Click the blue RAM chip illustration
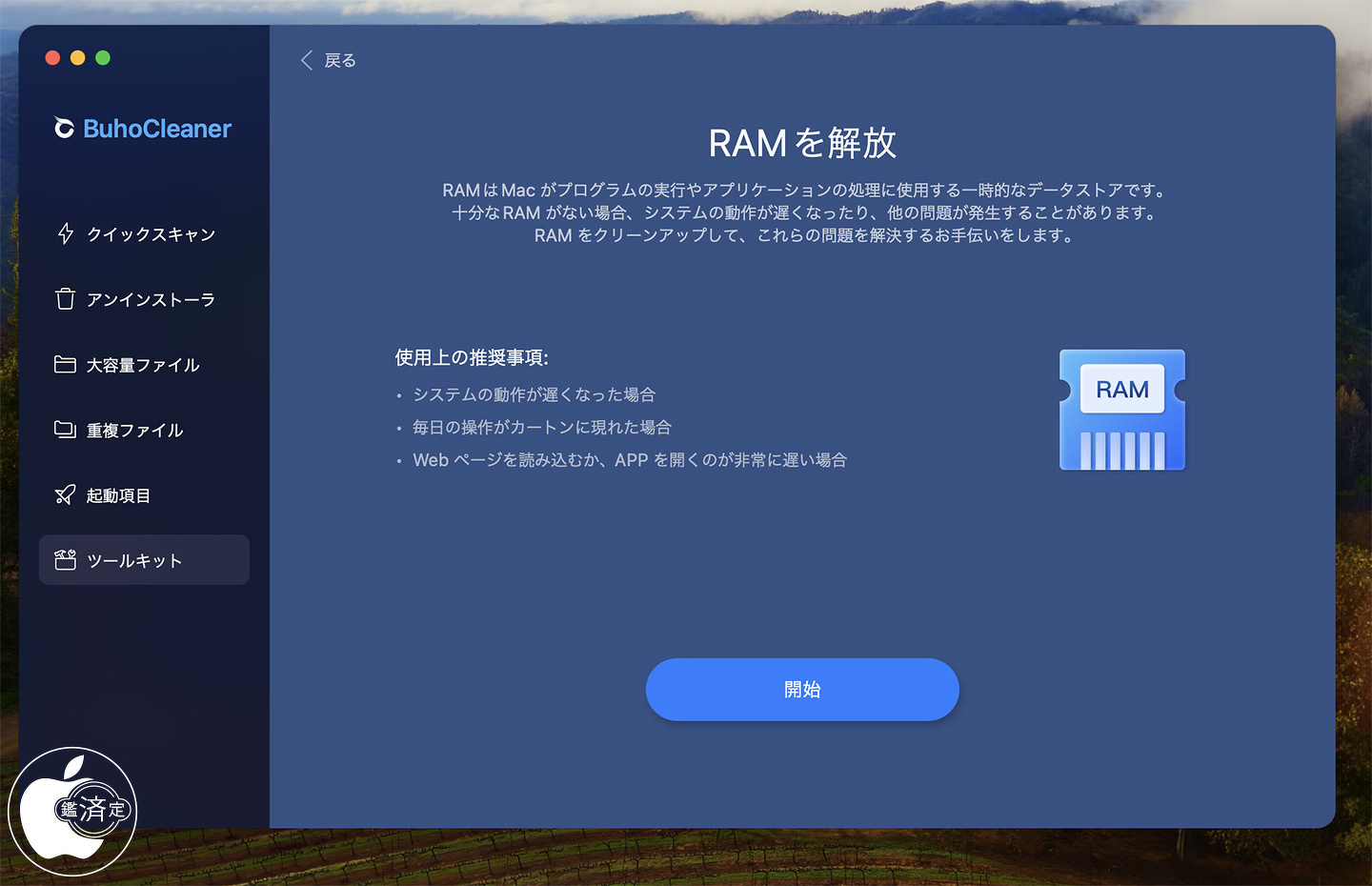 pos(1122,410)
